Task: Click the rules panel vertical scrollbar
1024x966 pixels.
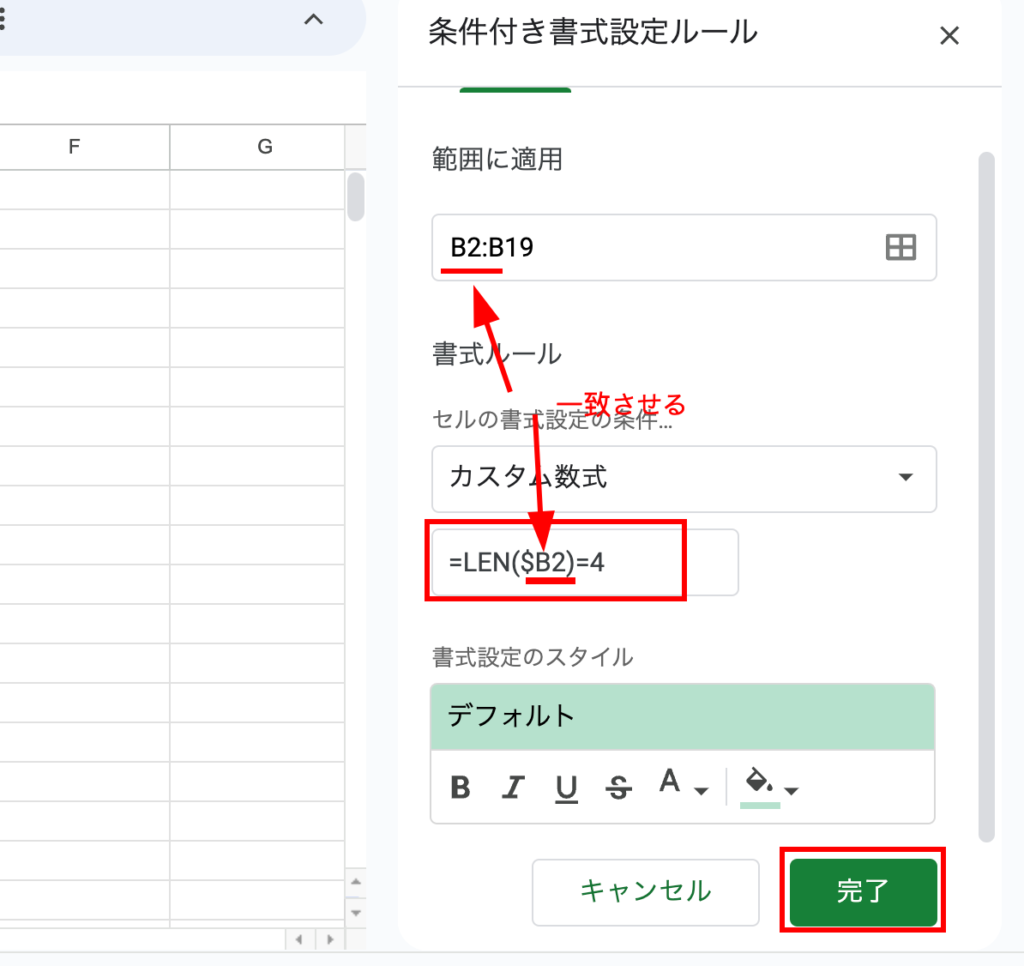Action: click(986, 496)
